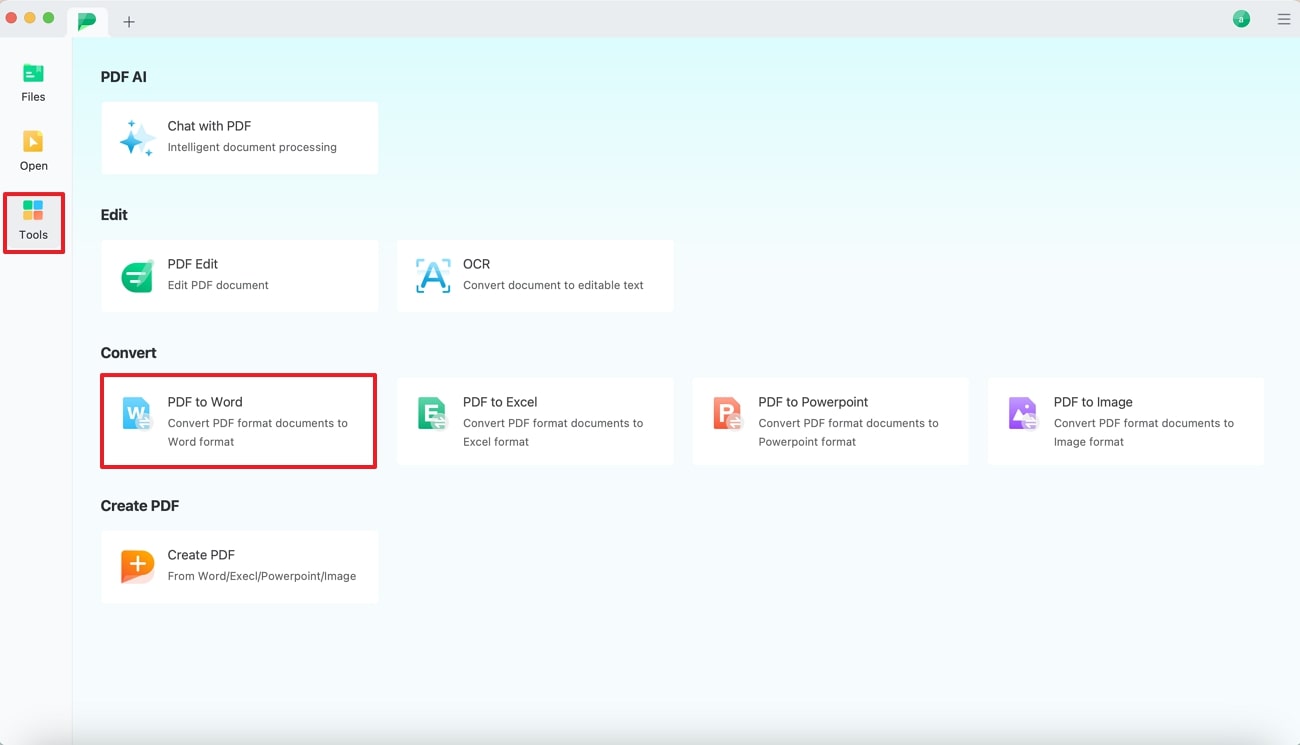Switch to the home tab with app logo
Screen dimensions: 1300x745
click(x=88, y=21)
